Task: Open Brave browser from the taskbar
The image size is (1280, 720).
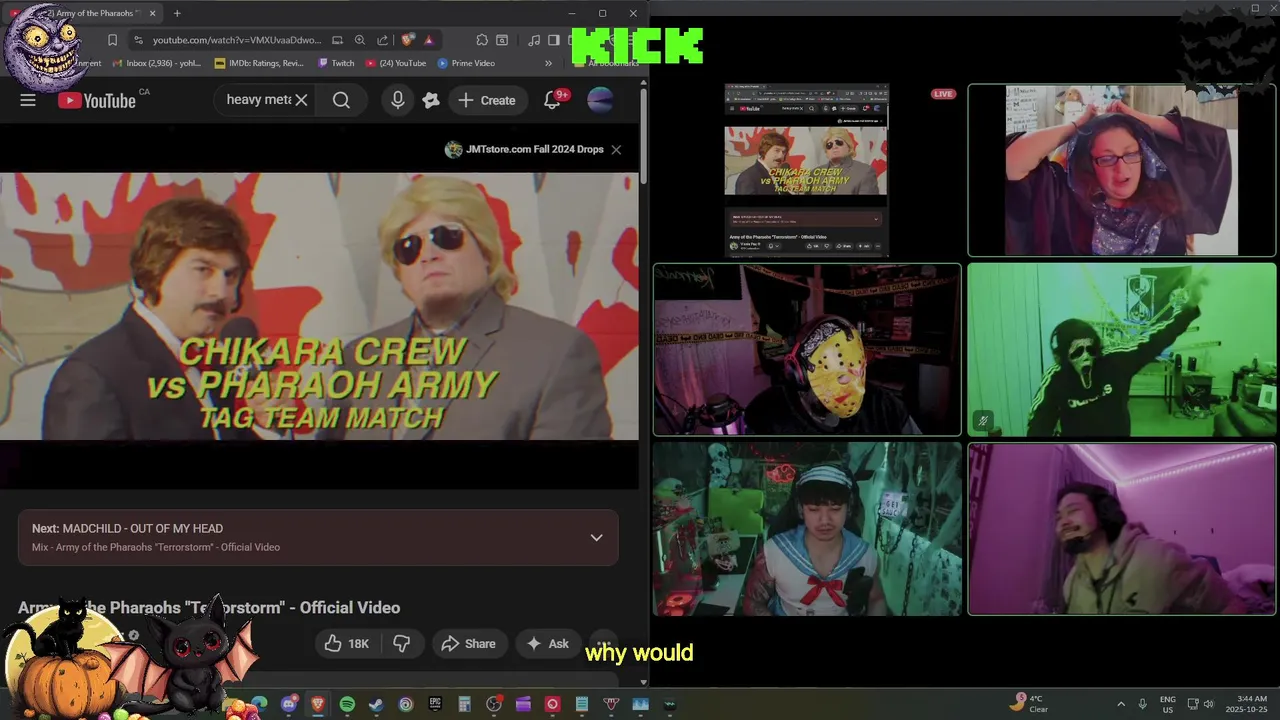Action: (318, 704)
